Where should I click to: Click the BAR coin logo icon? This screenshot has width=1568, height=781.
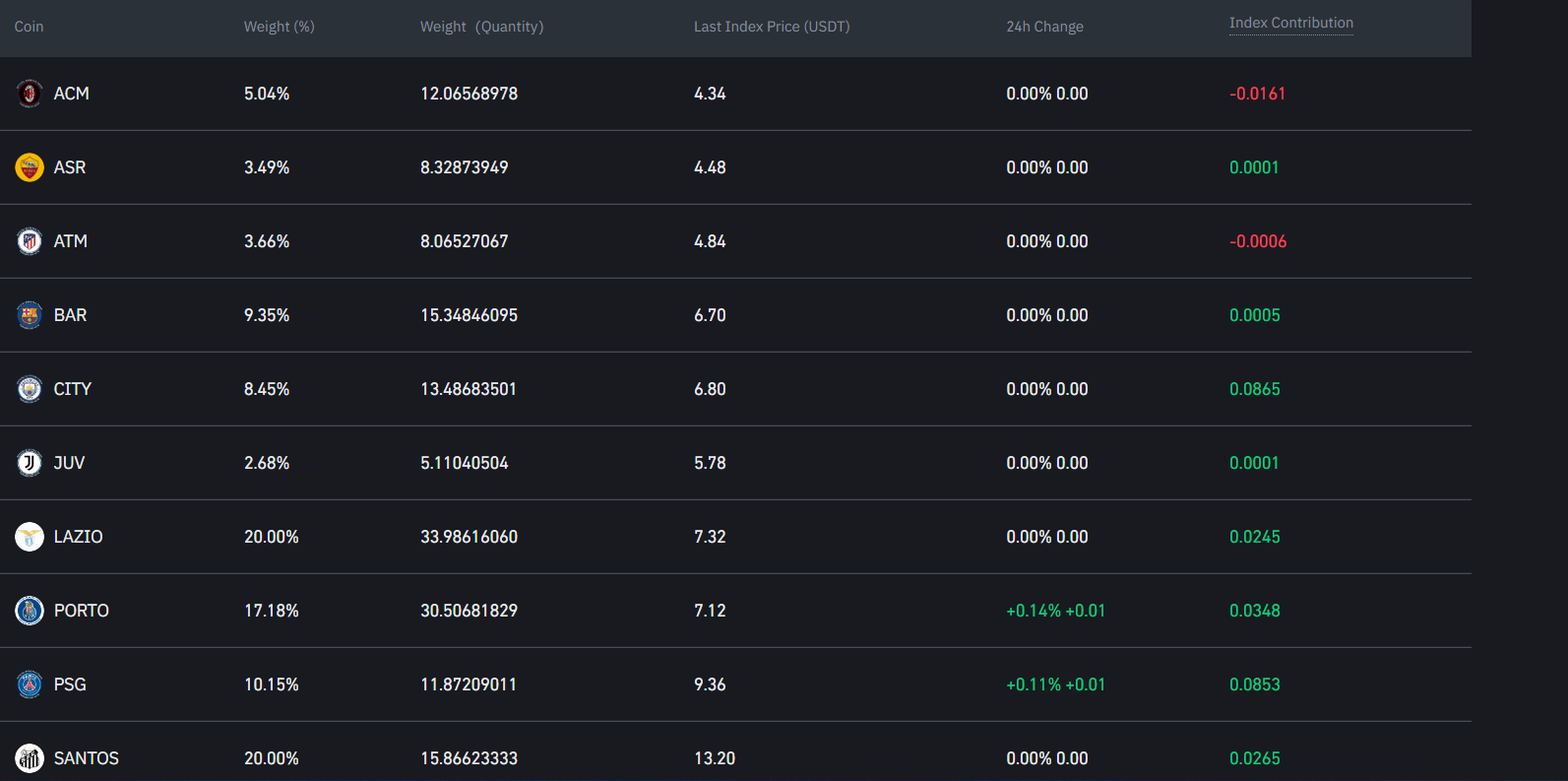[30, 315]
